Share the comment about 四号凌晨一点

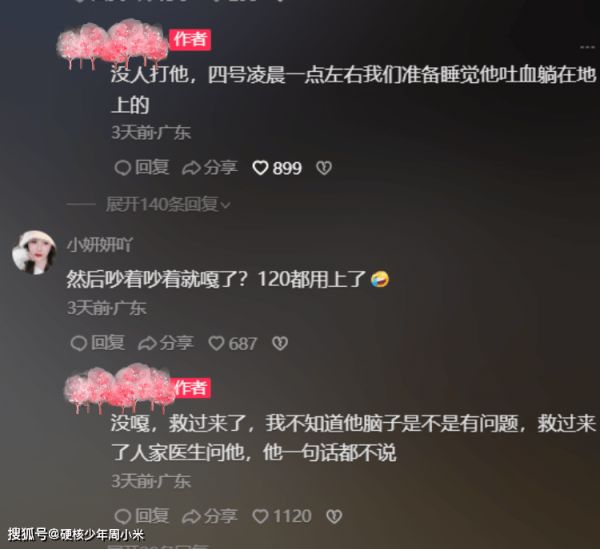pyautogui.click(x=210, y=168)
